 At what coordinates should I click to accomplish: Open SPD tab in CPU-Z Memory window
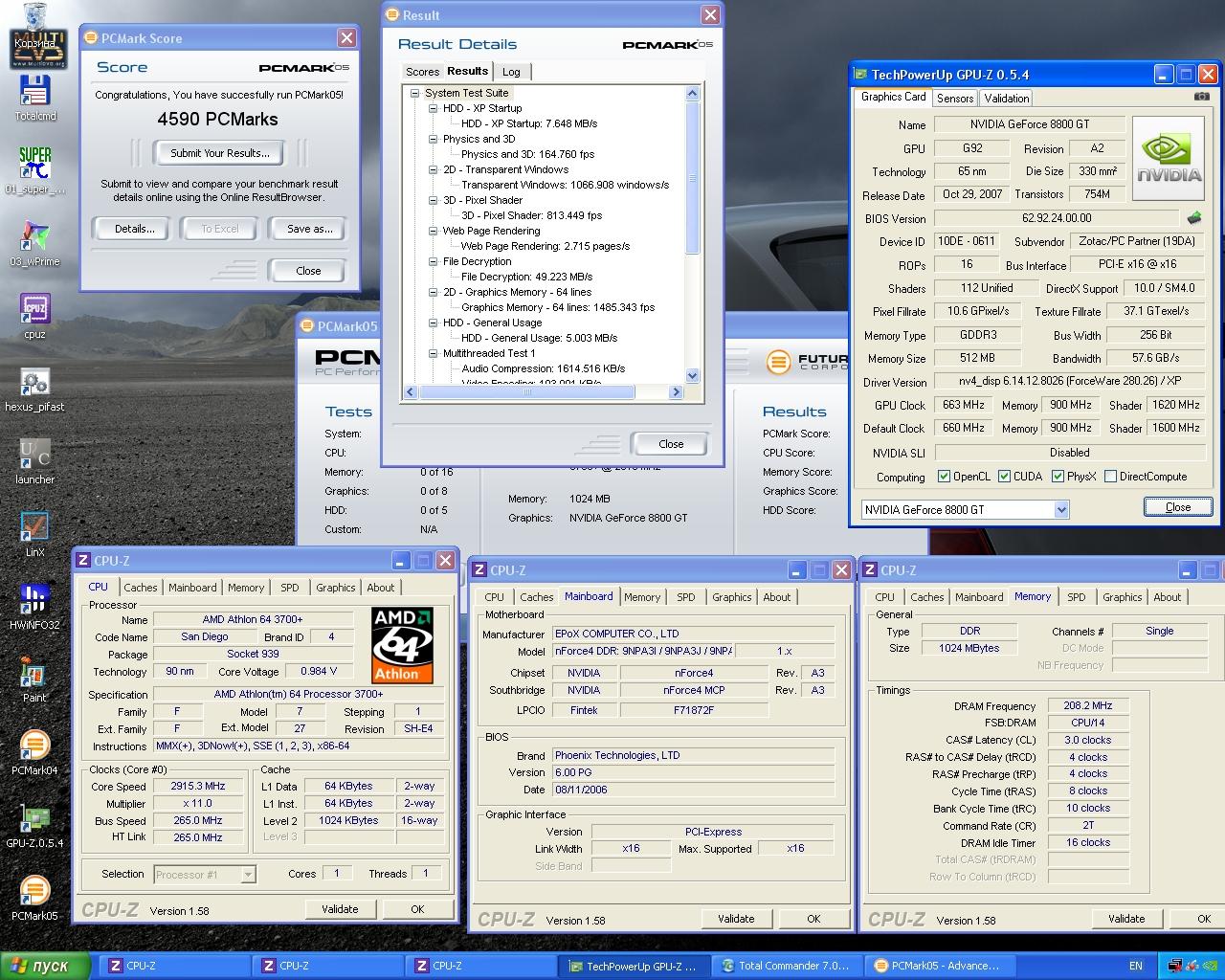click(1077, 597)
